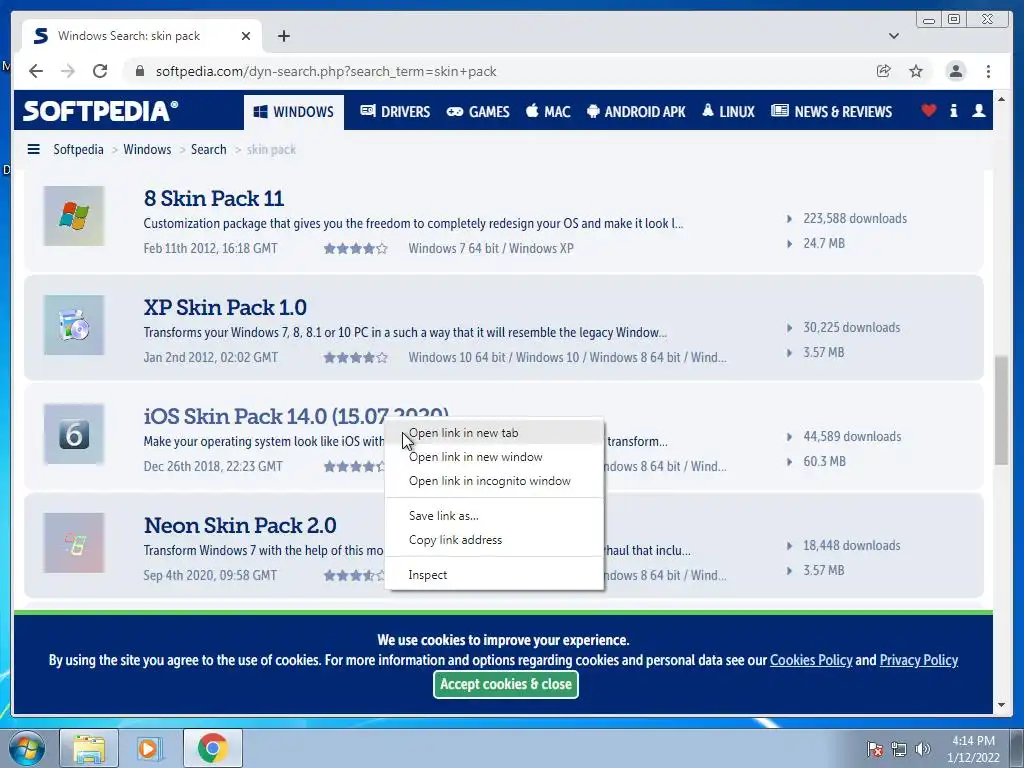The height and width of the screenshot is (768, 1024).
Task: Close the Windows Search tab
Action: [246, 36]
